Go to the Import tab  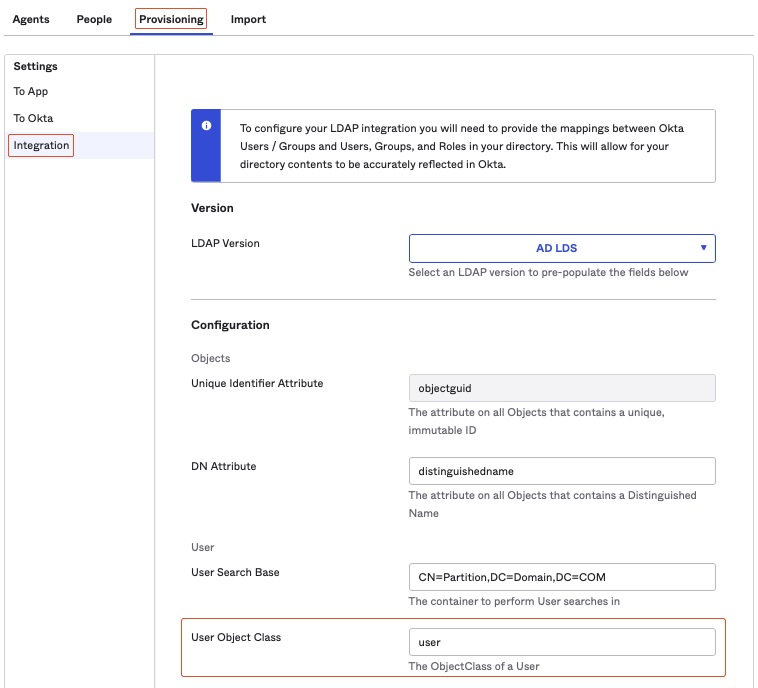point(248,19)
